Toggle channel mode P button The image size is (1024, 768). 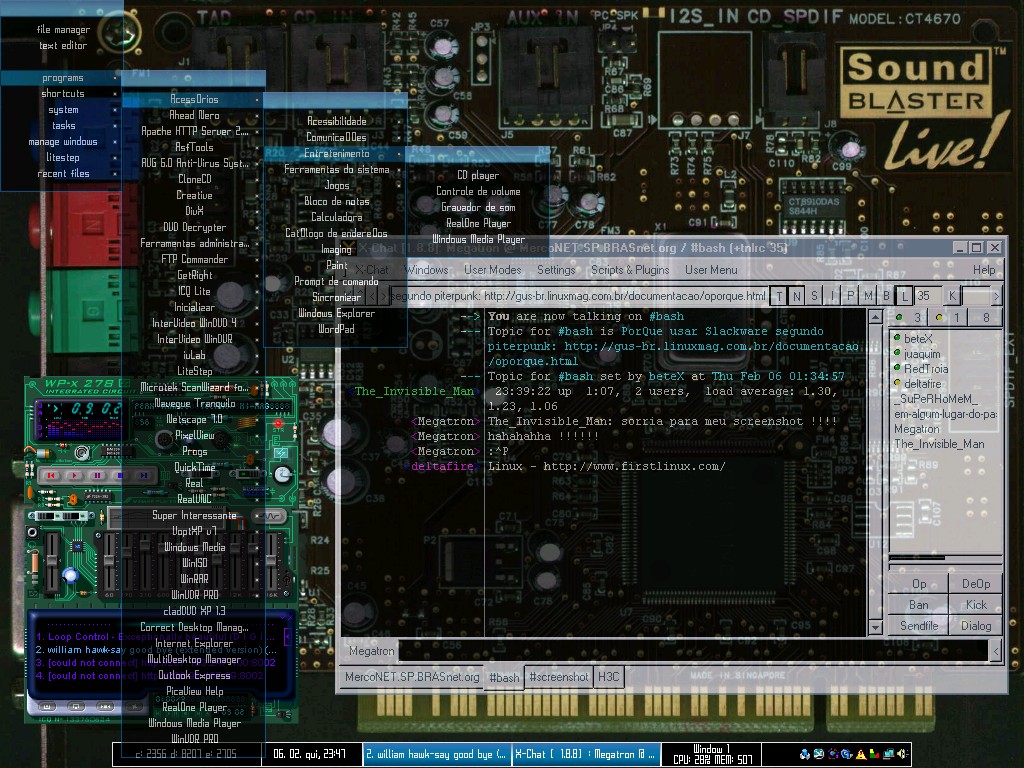click(850, 296)
